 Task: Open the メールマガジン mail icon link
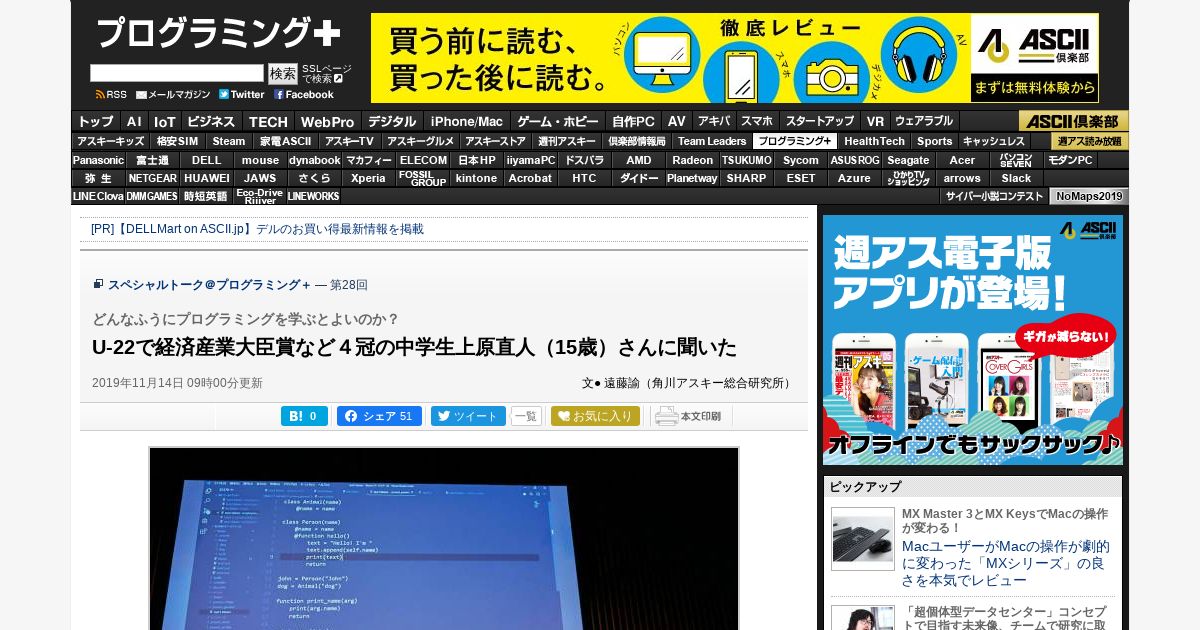coord(173,95)
